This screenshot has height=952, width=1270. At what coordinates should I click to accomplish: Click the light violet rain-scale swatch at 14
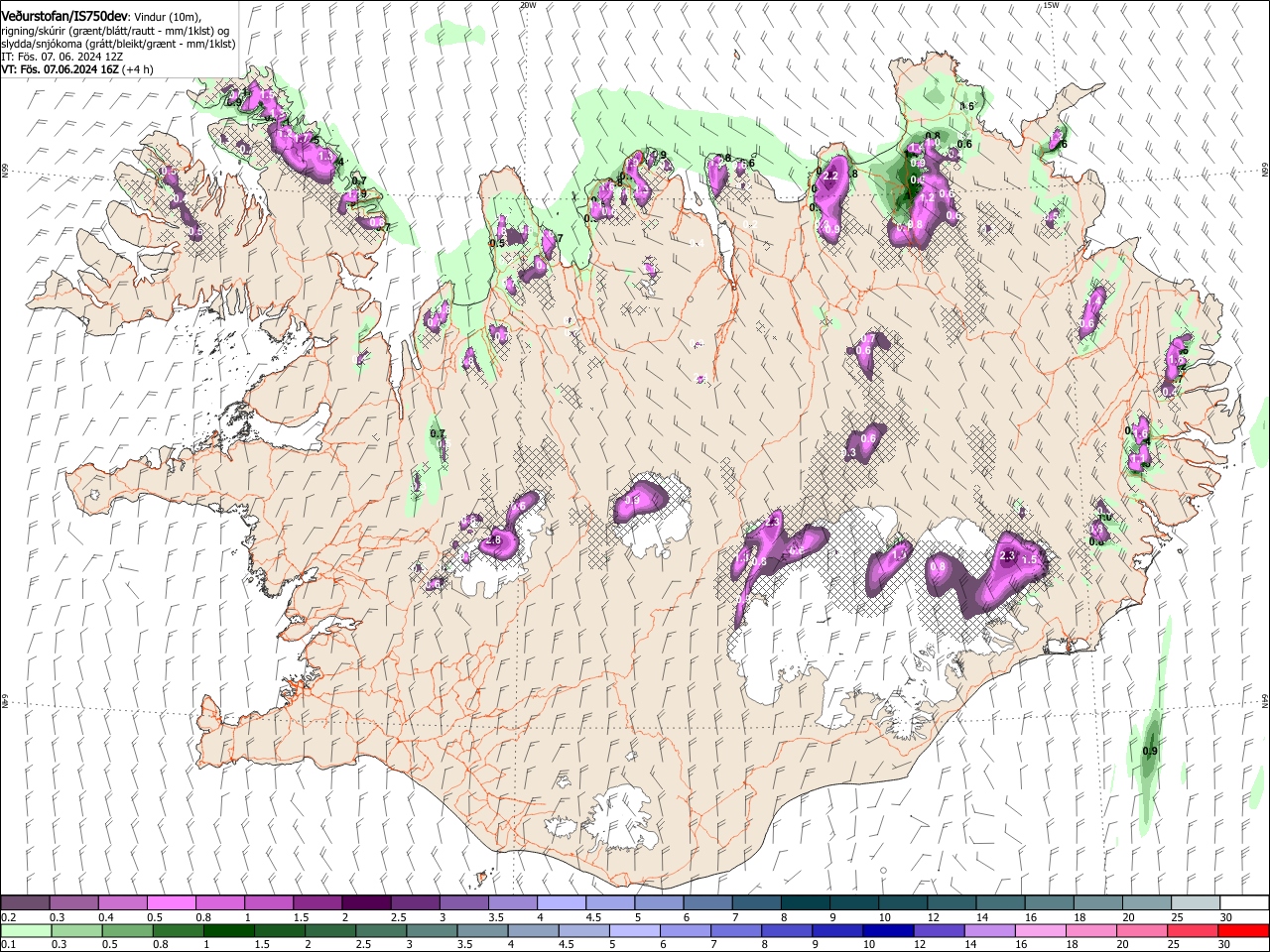(988, 930)
